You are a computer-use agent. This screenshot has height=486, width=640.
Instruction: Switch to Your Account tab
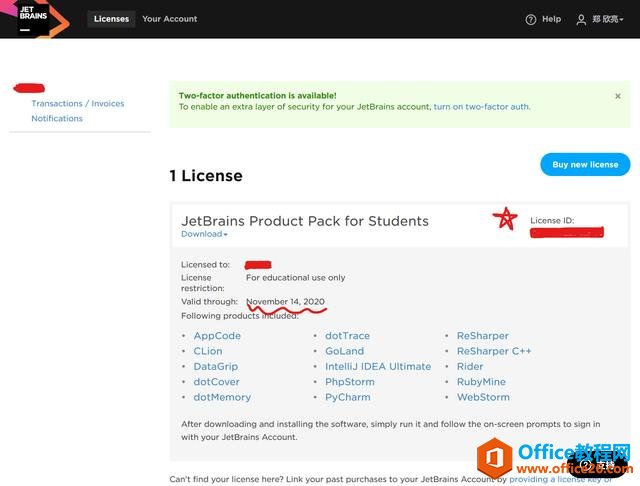pos(169,19)
